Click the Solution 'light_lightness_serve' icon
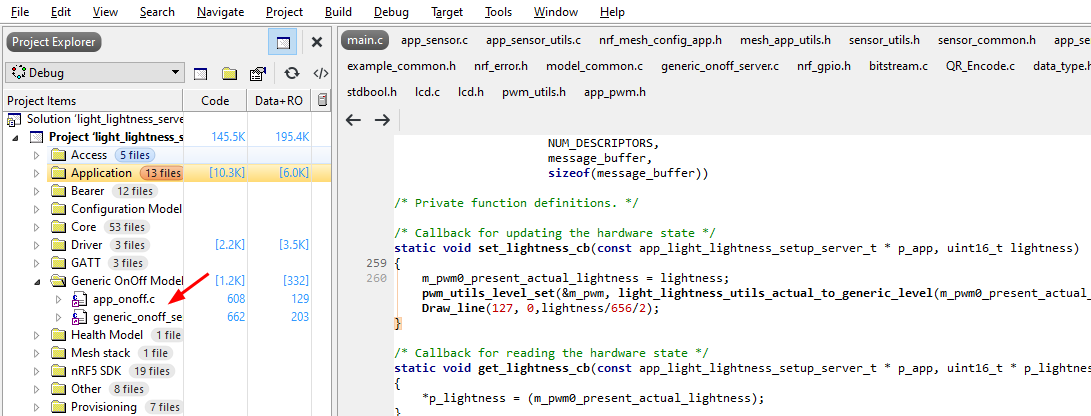Image resolution: width=1091 pixels, height=416 pixels. [15, 120]
